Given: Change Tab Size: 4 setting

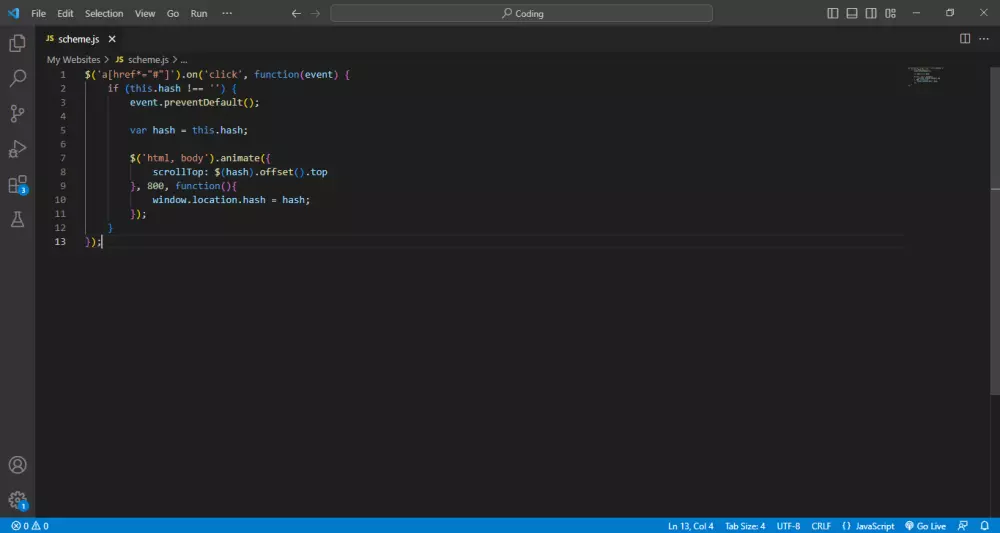Looking at the screenshot, I should click(x=745, y=526).
